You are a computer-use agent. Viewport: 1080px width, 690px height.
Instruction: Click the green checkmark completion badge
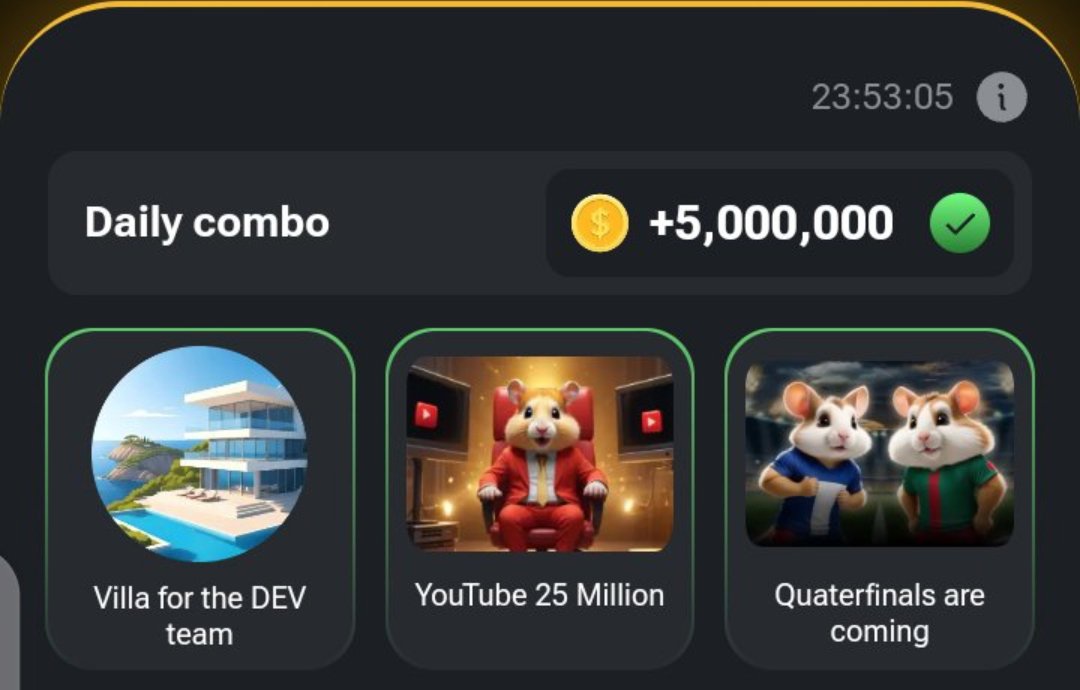point(960,223)
